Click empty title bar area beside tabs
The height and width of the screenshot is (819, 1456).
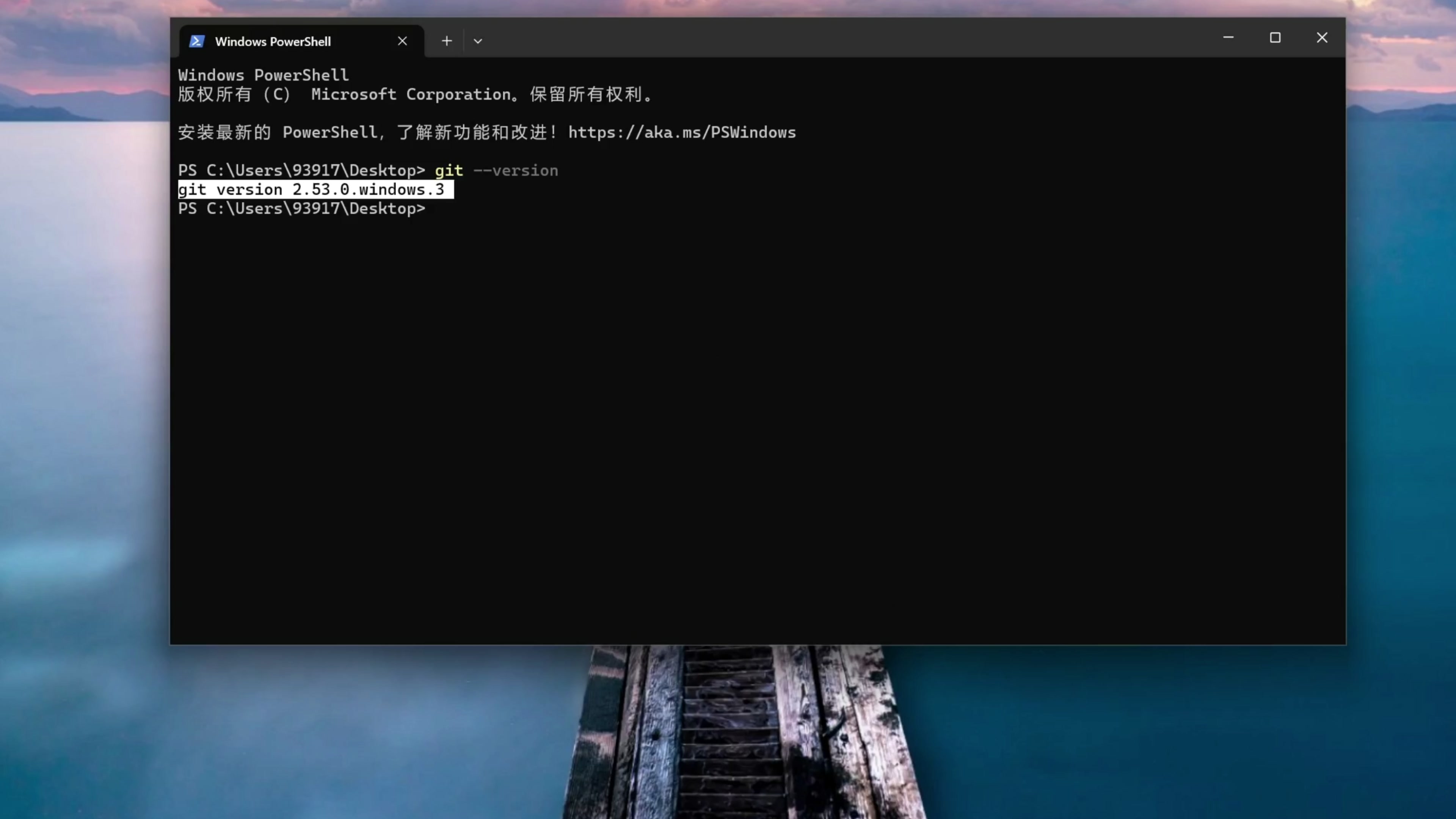pyautogui.click(x=848, y=38)
